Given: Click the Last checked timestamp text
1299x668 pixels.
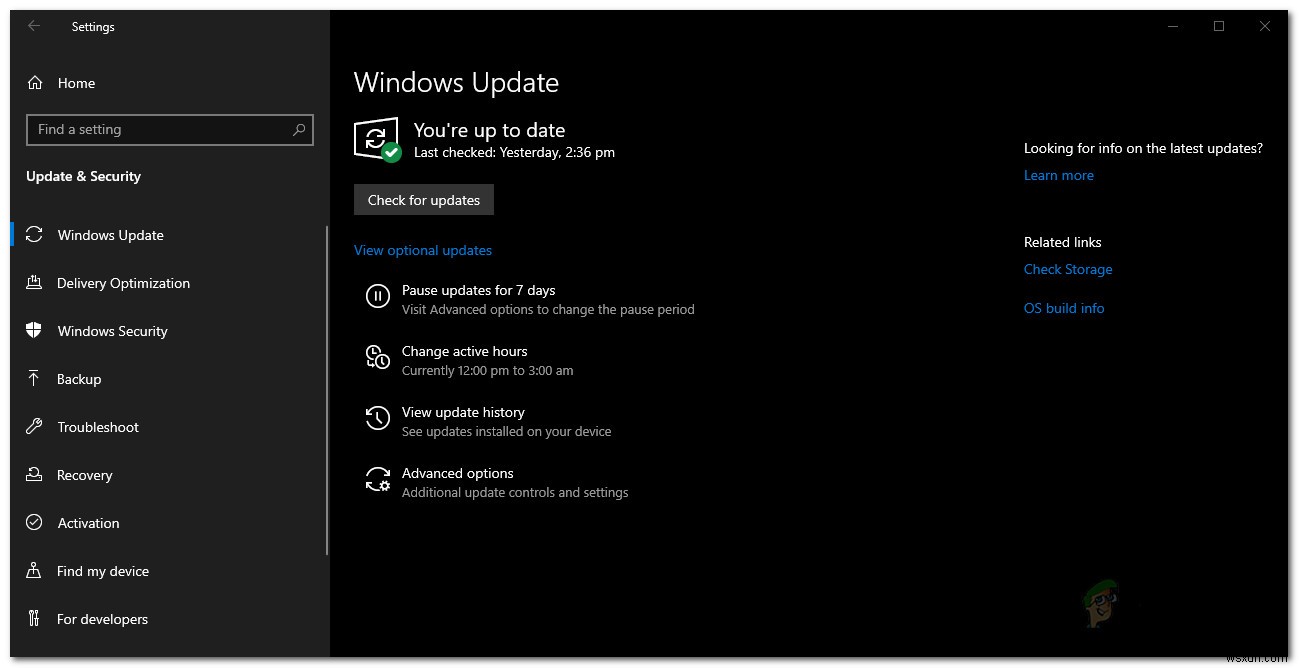Looking at the screenshot, I should pyautogui.click(x=514, y=153).
